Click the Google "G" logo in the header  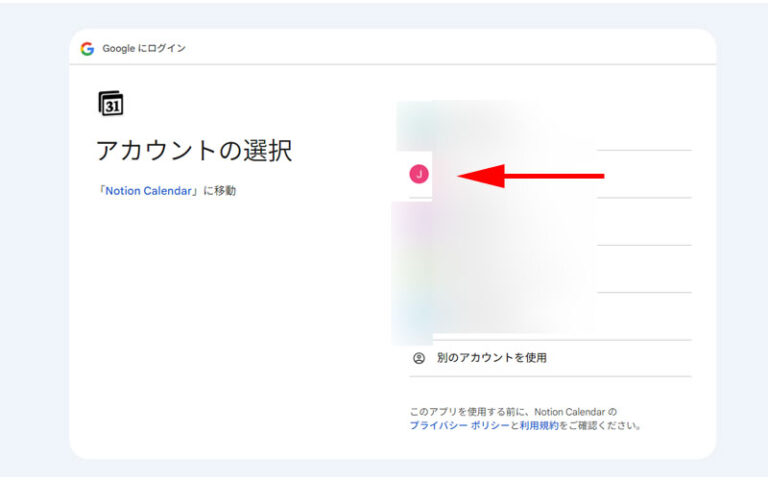click(x=87, y=48)
